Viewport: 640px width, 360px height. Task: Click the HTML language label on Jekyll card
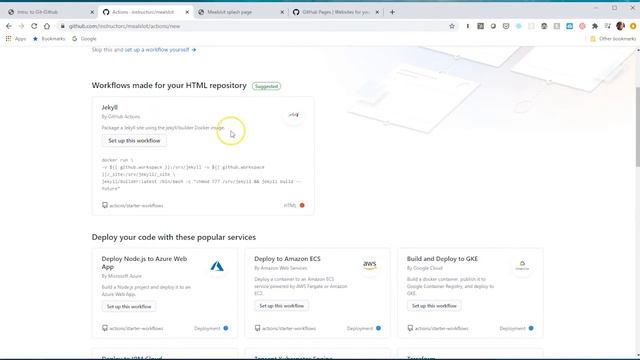tap(290, 205)
